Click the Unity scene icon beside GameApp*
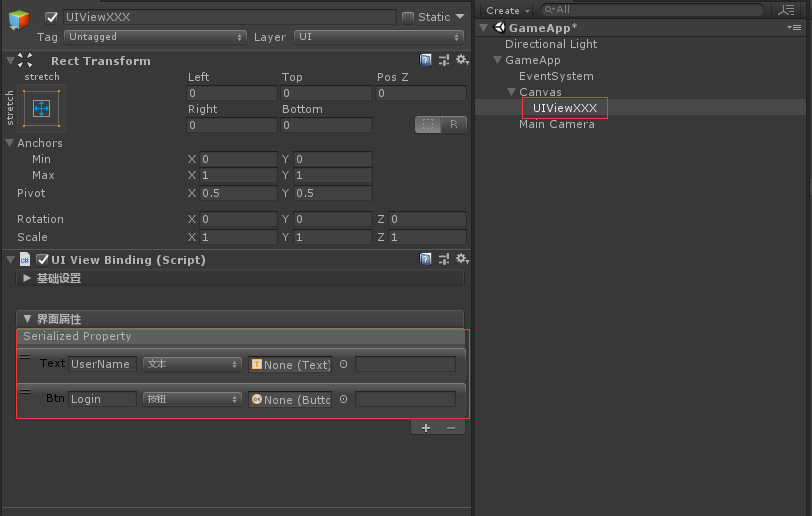This screenshot has width=812, height=516. point(500,27)
